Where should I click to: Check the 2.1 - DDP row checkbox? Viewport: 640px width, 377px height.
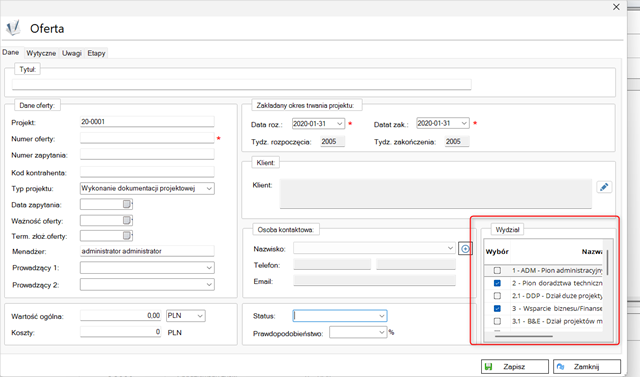click(x=497, y=296)
